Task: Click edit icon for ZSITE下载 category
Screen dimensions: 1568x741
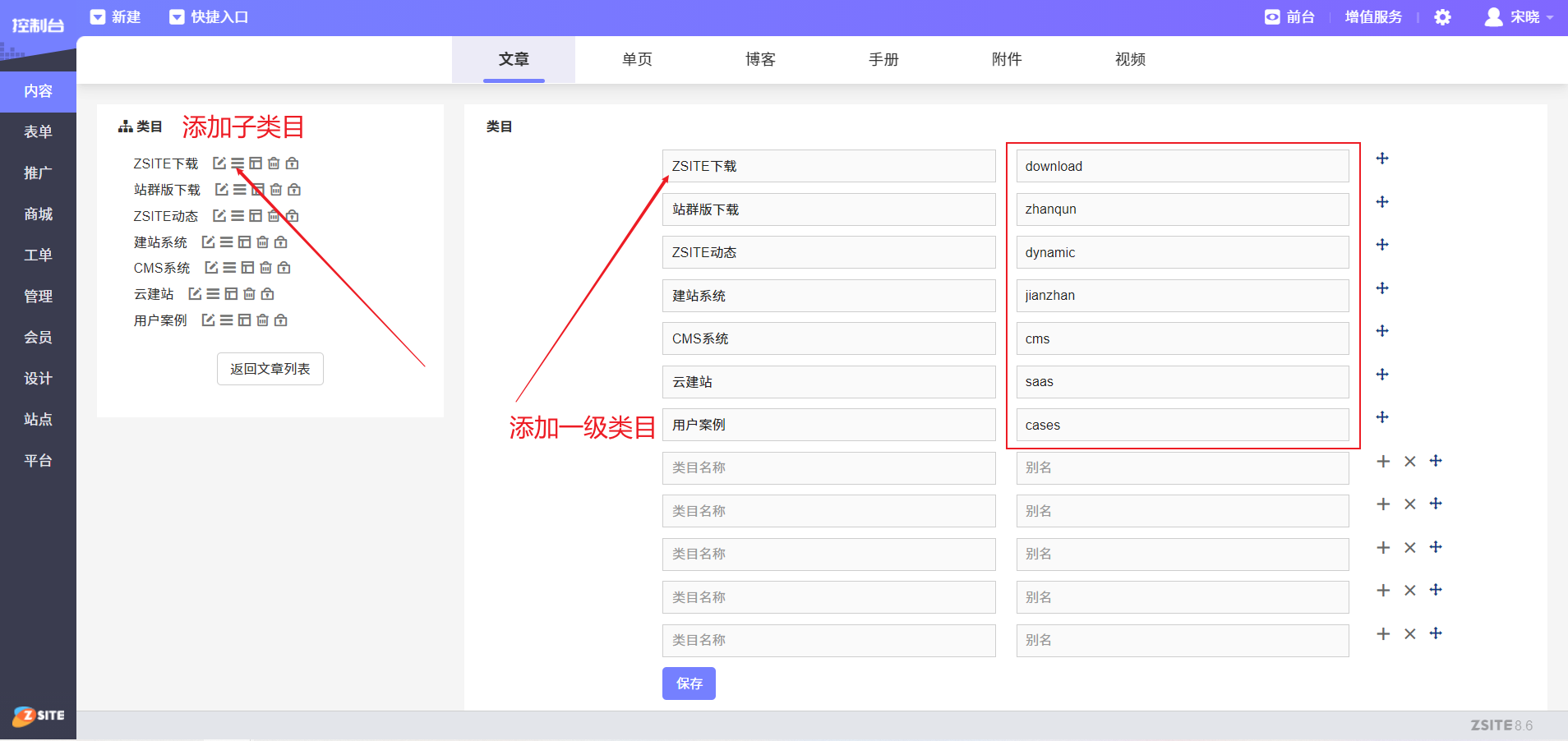Action: [x=219, y=163]
